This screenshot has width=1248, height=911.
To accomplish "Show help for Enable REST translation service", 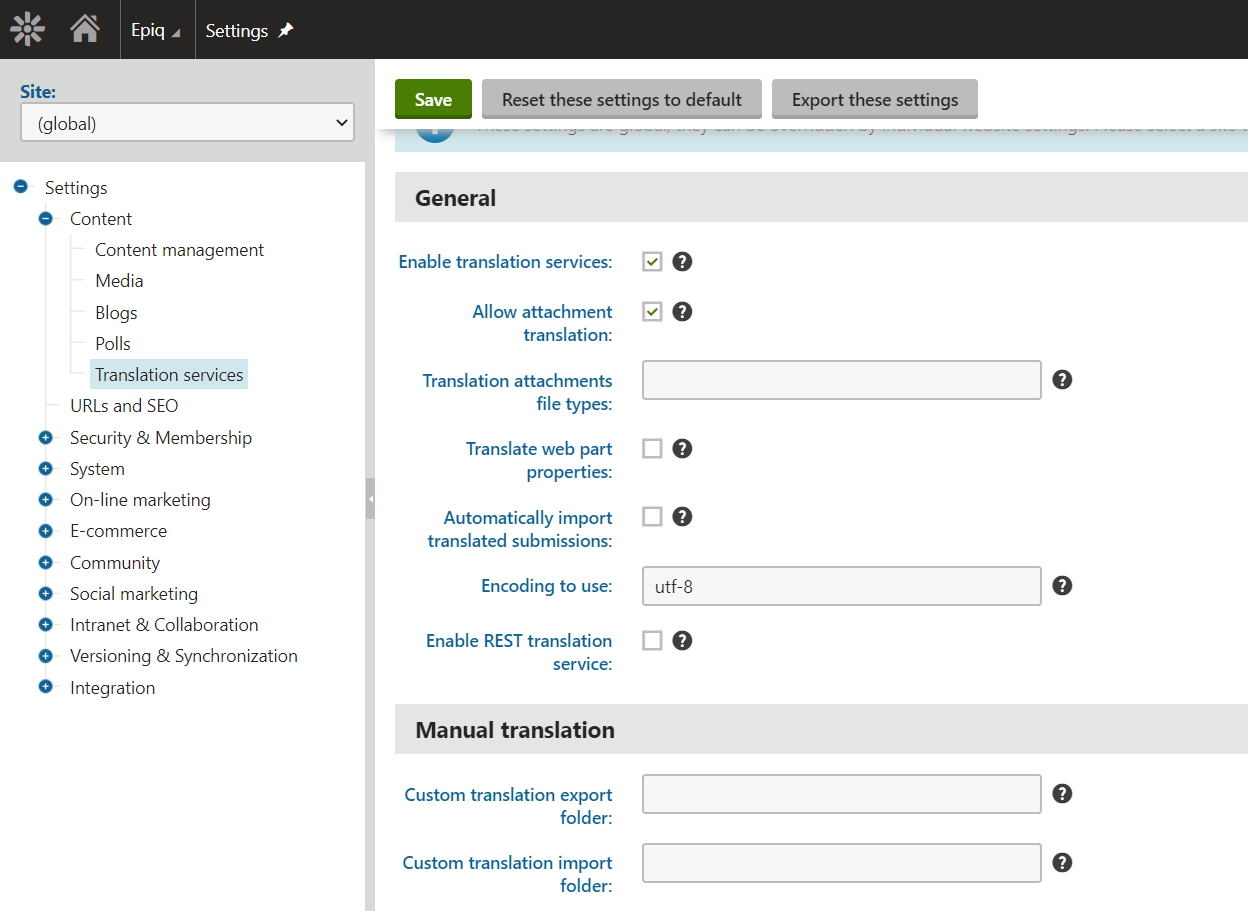I will pos(682,641).
